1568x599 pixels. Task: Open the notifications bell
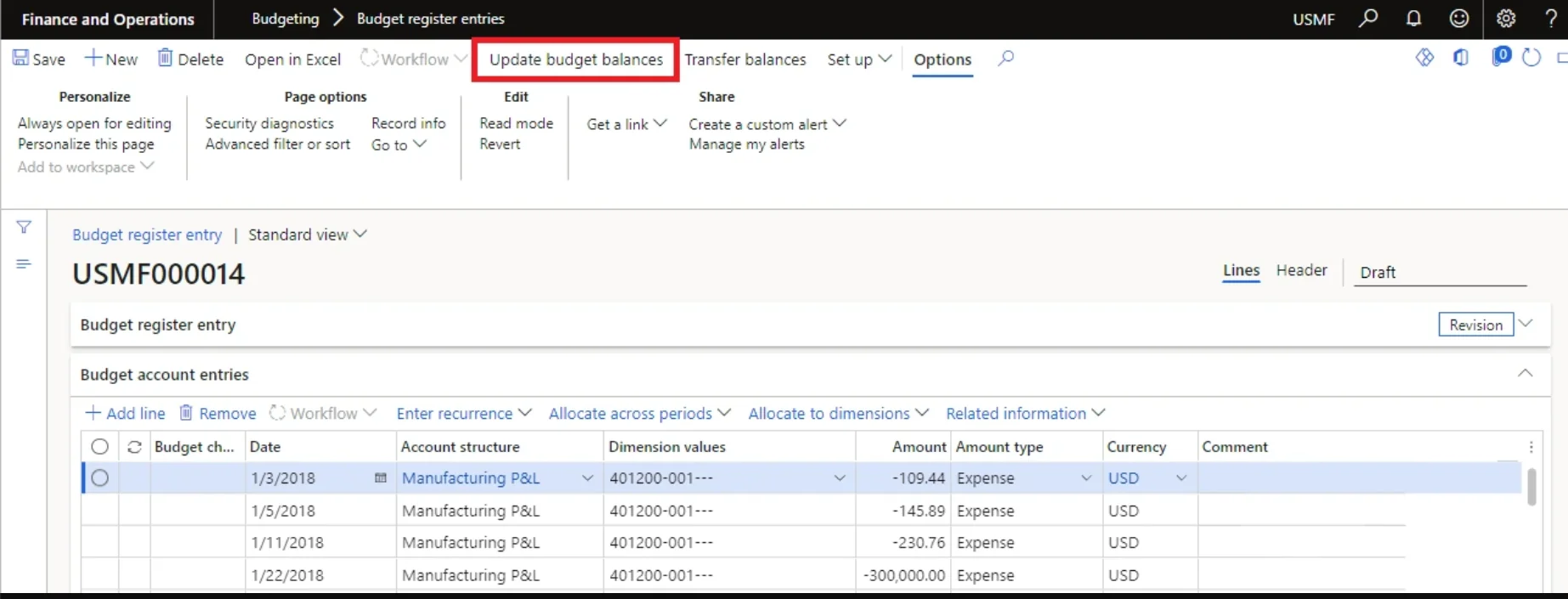point(1413,18)
